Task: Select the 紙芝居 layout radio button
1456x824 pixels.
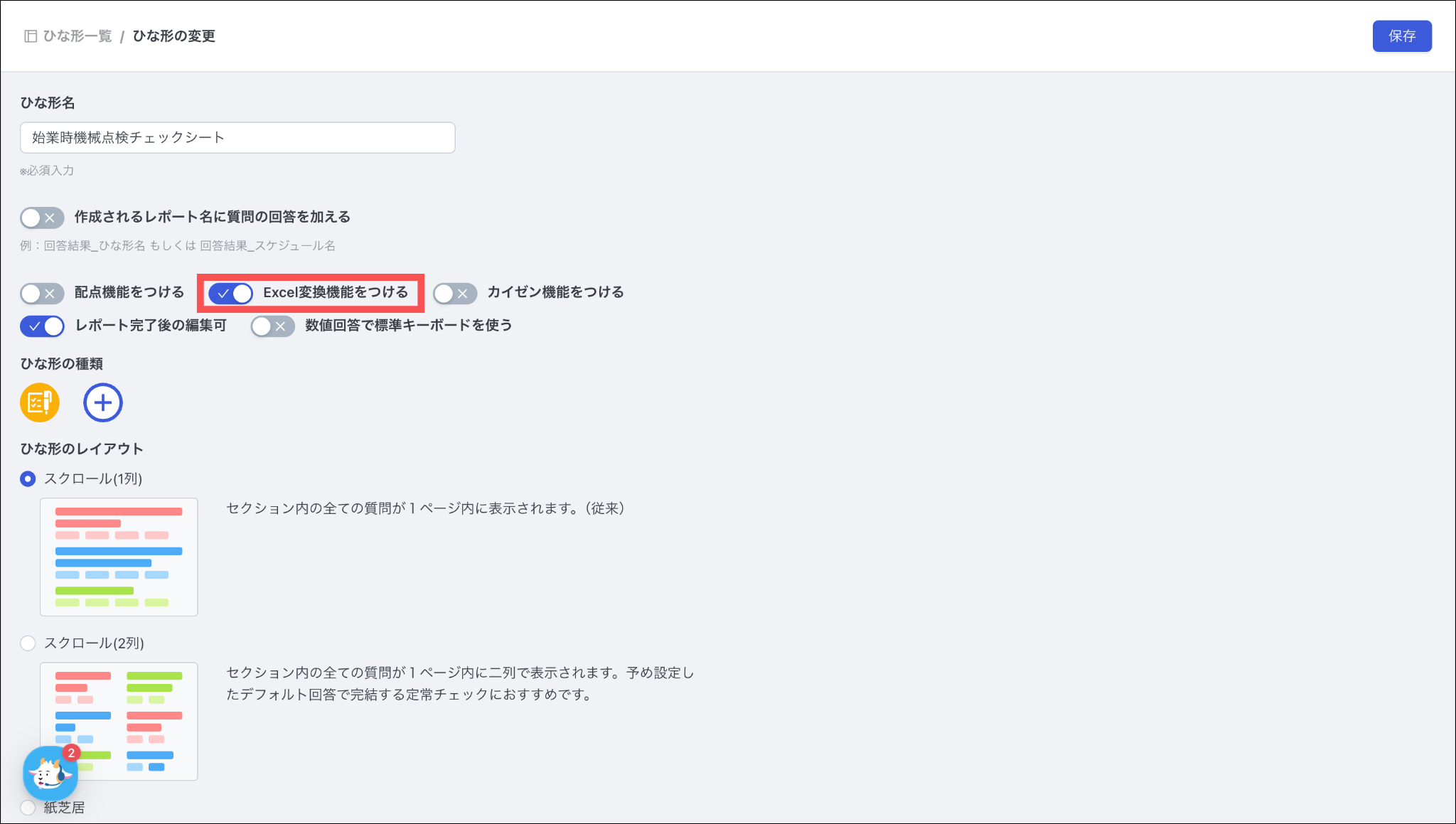Action: coord(28,808)
